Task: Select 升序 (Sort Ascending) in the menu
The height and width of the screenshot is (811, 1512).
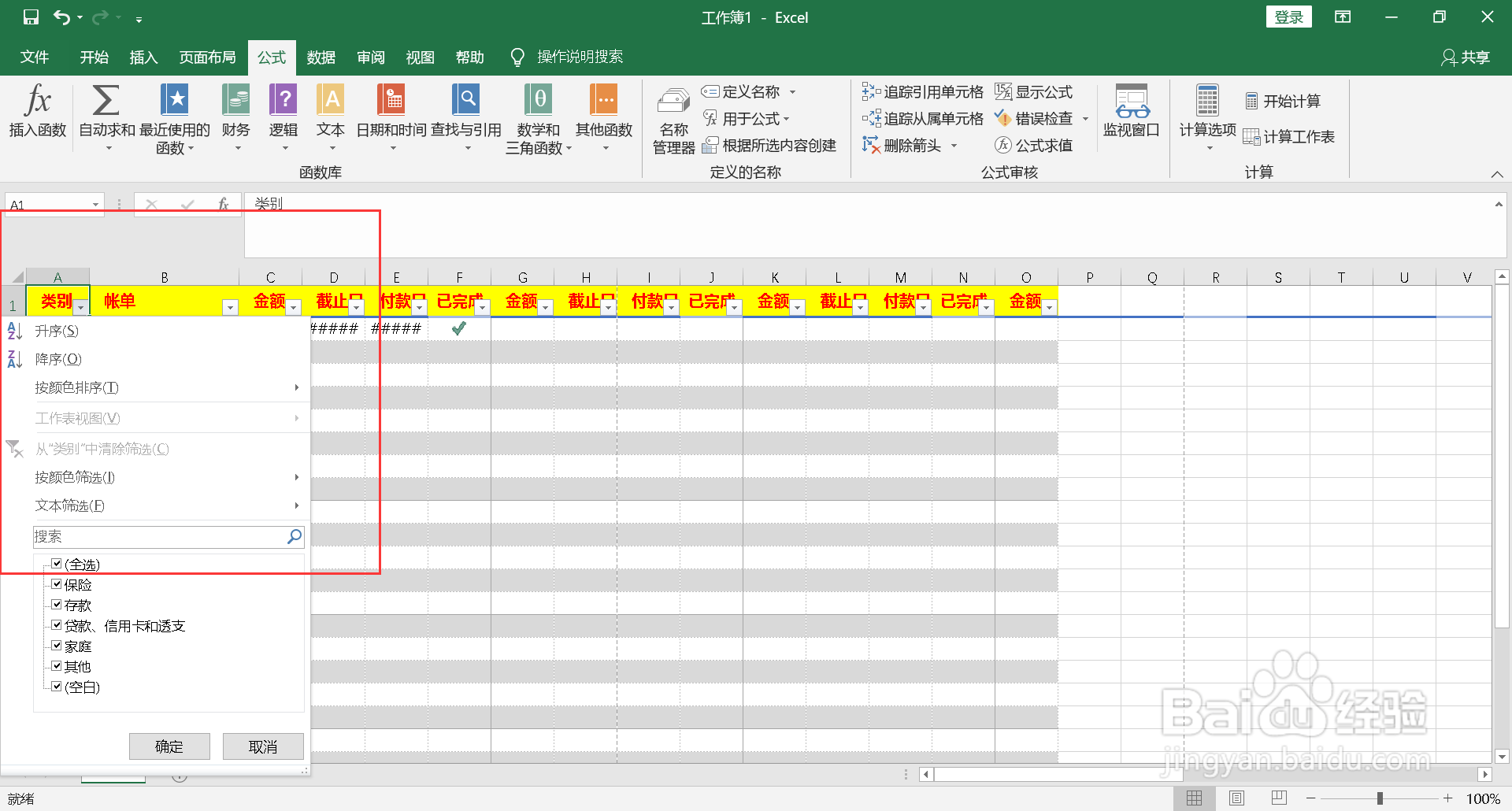Action: click(x=57, y=330)
